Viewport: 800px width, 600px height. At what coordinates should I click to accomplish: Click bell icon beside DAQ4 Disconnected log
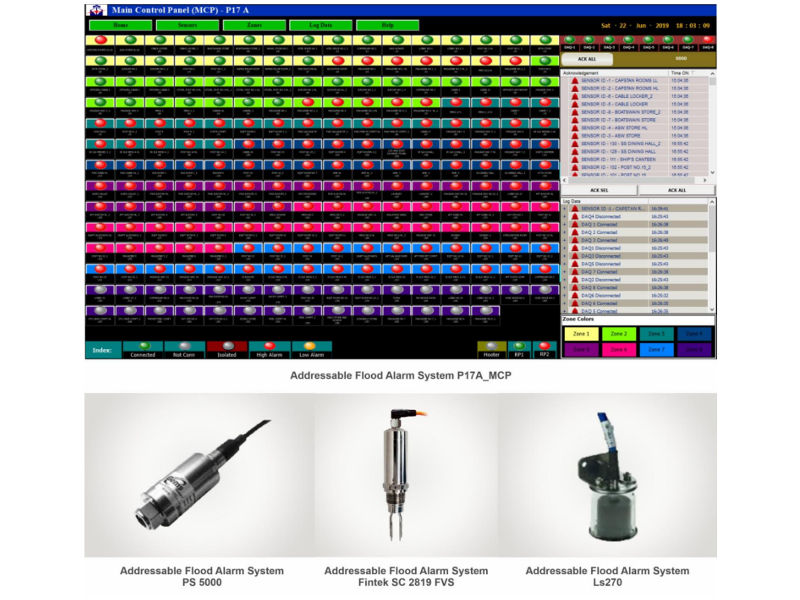(x=574, y=217)
